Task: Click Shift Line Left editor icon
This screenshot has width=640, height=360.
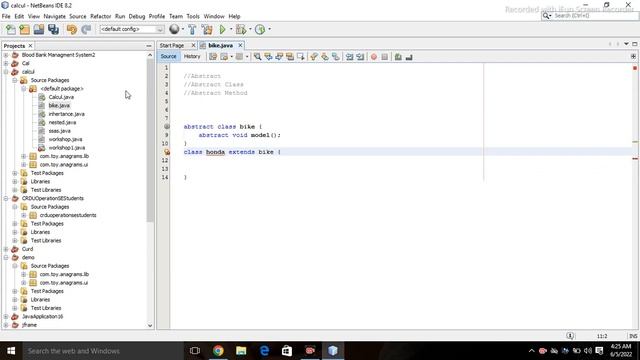Action: [x=349, y=57]
